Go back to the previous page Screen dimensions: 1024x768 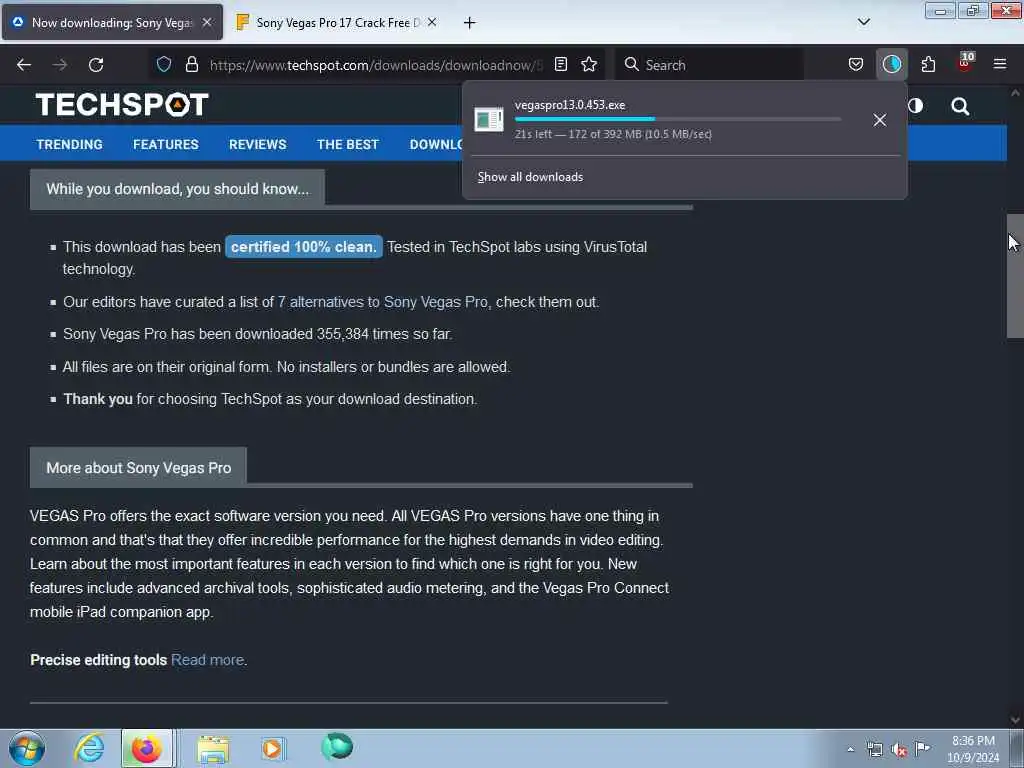pyautogui.click(x=24, y=65)
